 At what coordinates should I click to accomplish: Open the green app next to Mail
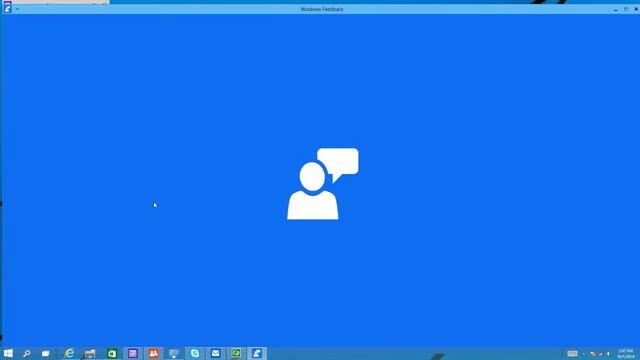click(236, 353)
